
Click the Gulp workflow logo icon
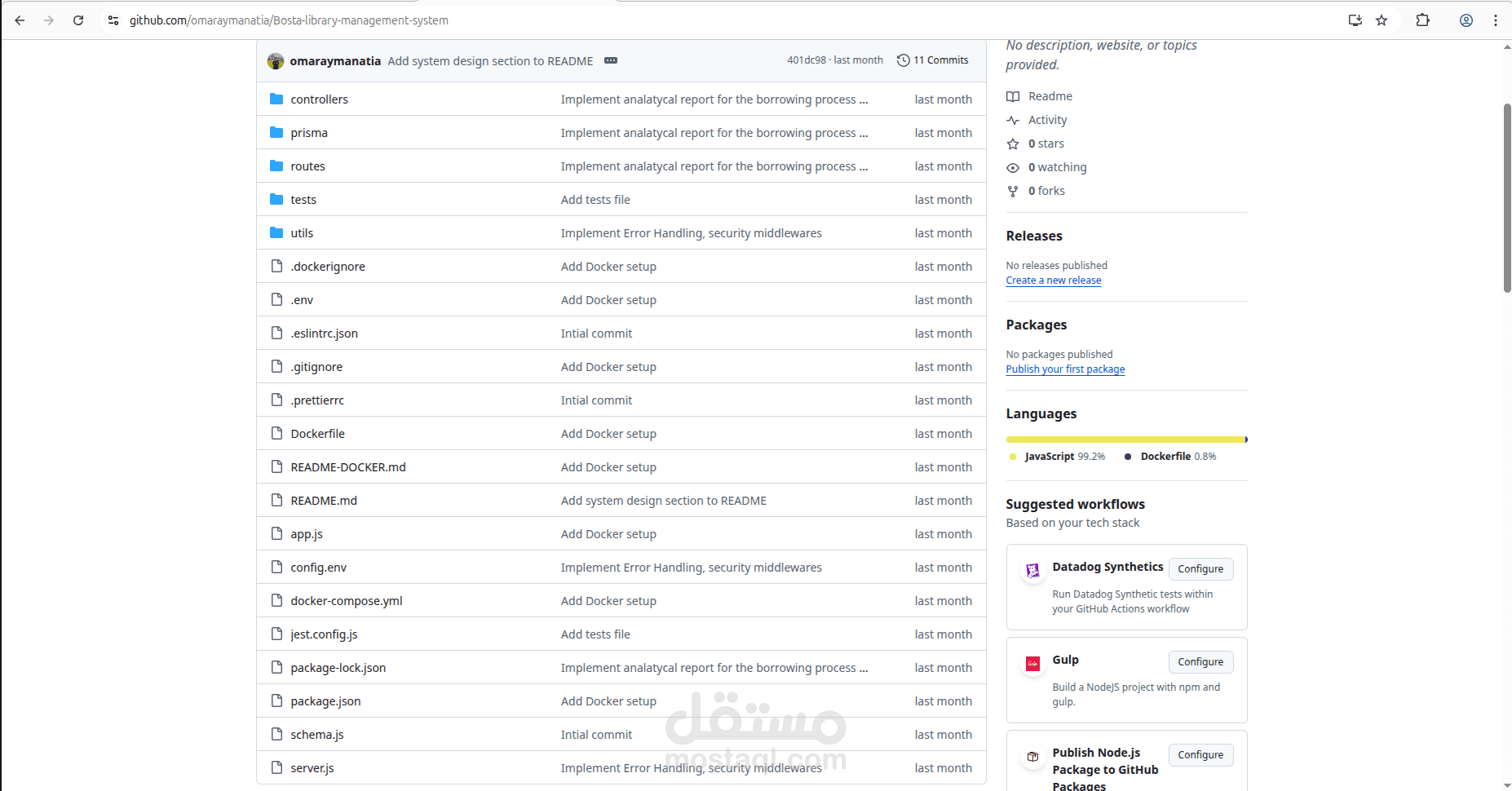1033,664
